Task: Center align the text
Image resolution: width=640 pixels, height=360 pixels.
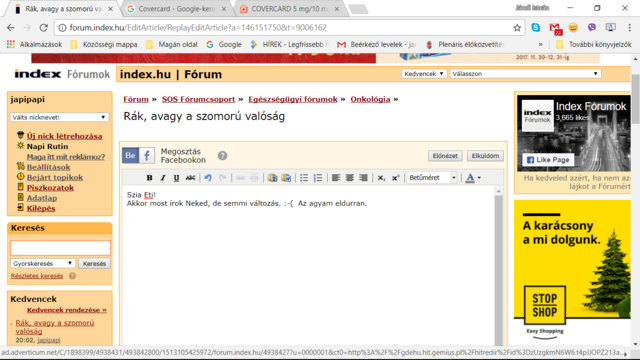Action: coord(350,178)
